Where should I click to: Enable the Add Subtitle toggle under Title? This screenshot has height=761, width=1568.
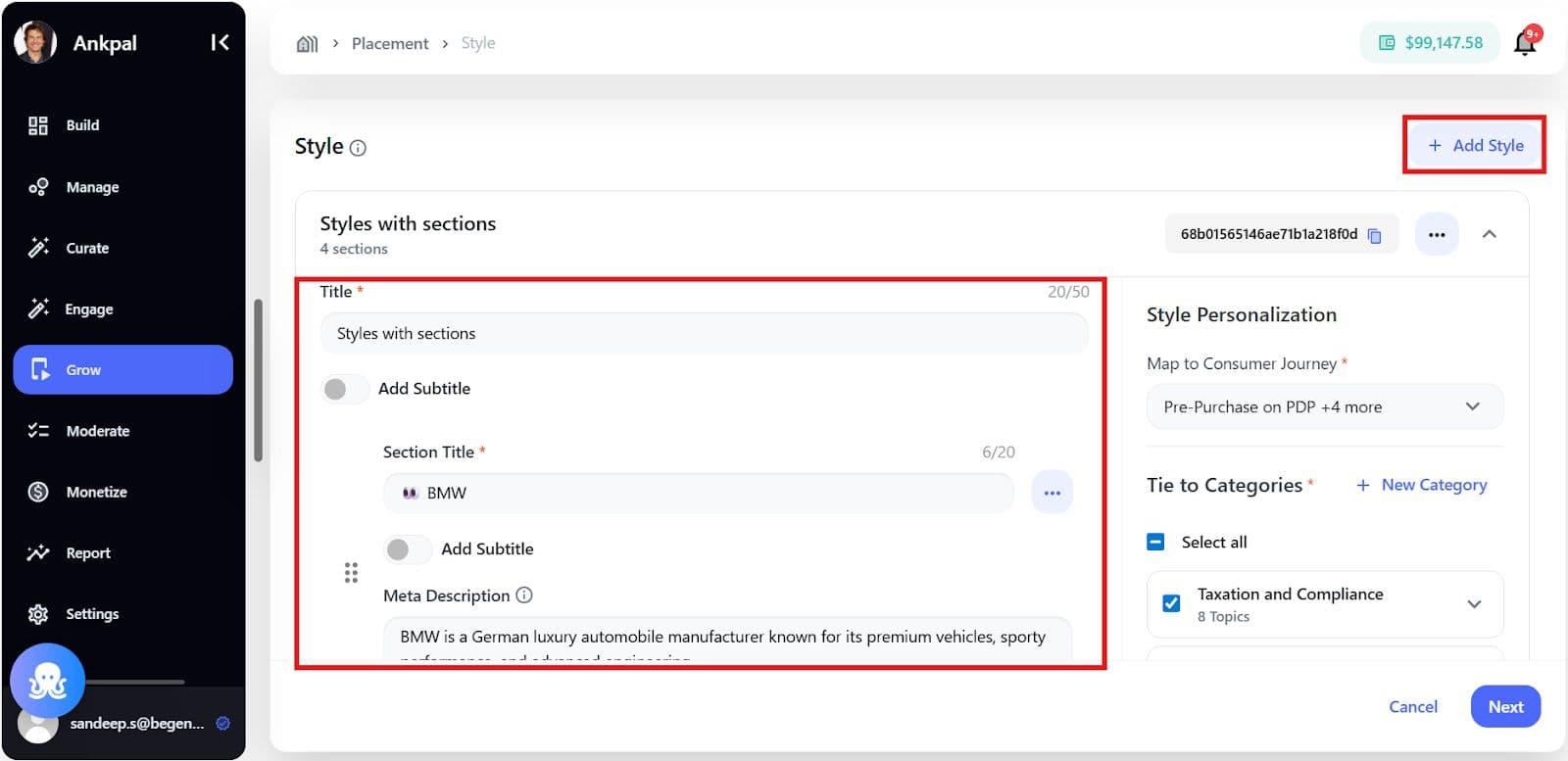point(344,389)
